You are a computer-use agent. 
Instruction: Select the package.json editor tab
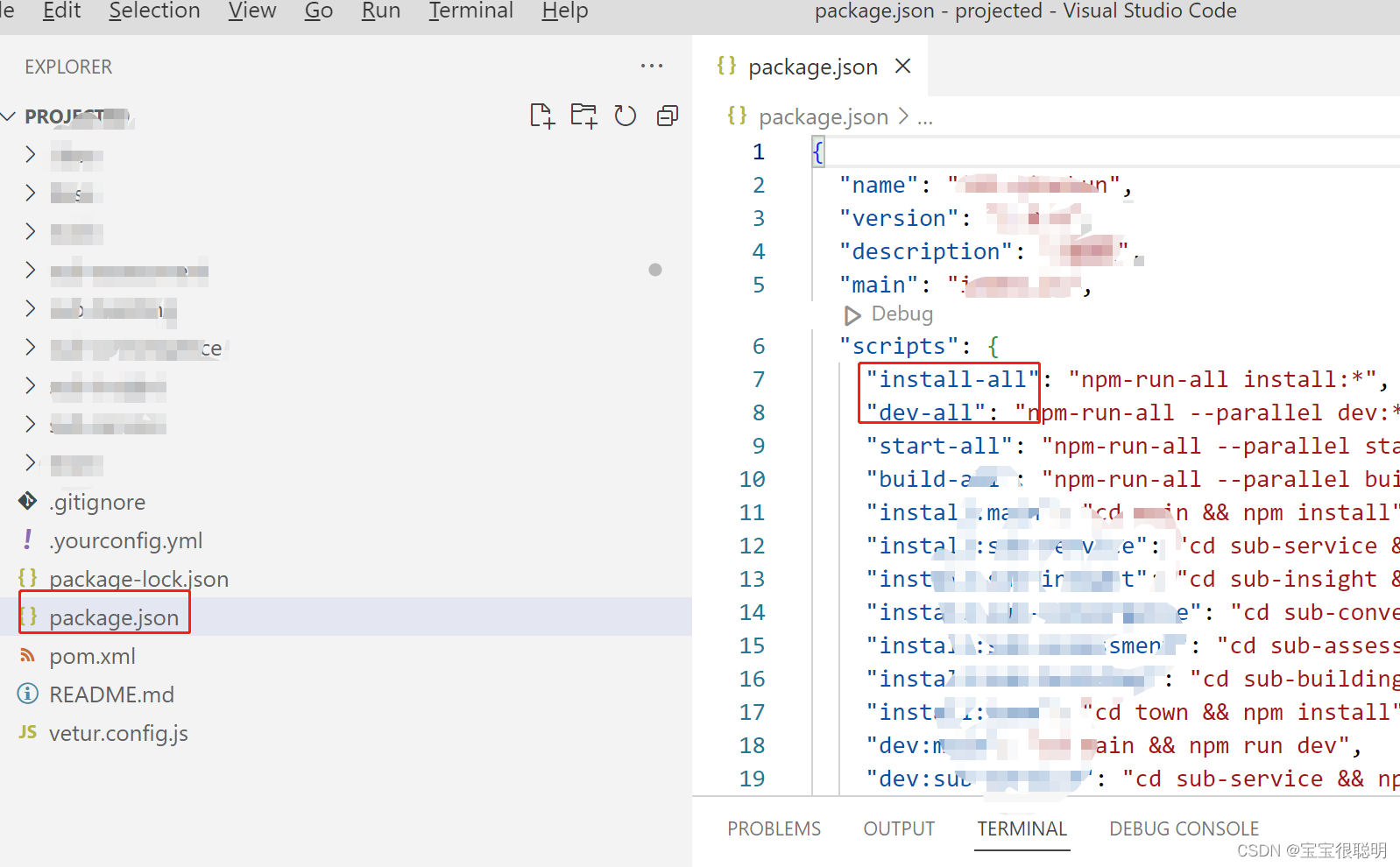(x=811, y=67)
